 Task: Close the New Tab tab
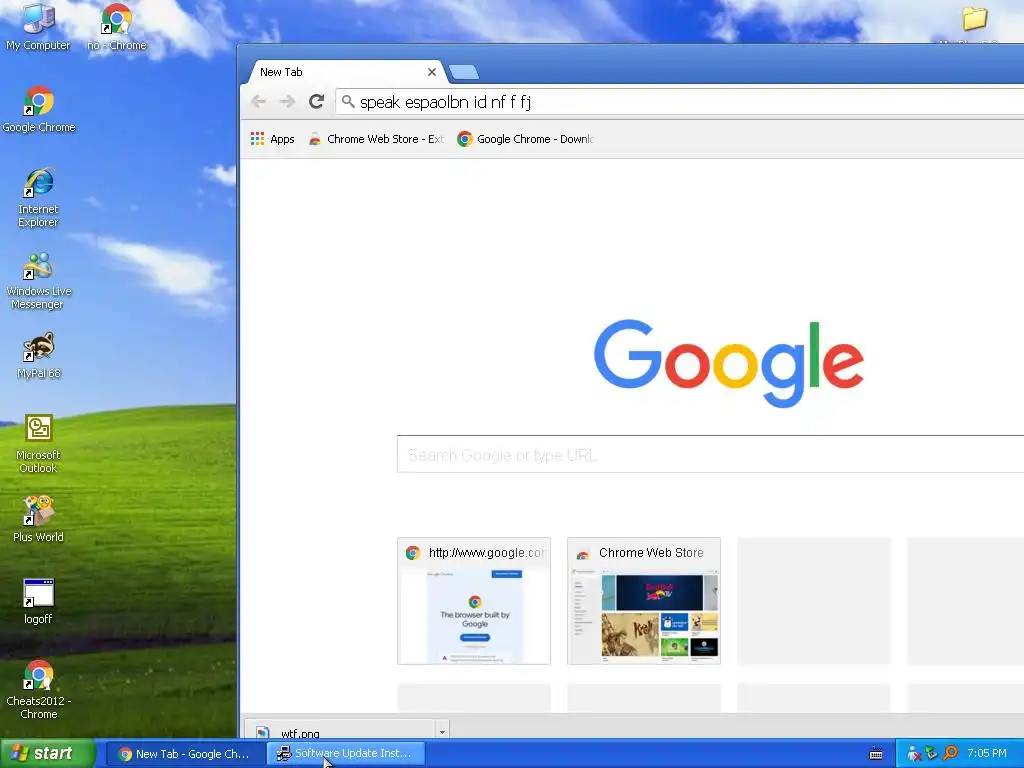pyautogui.click(x=432, y=72)
